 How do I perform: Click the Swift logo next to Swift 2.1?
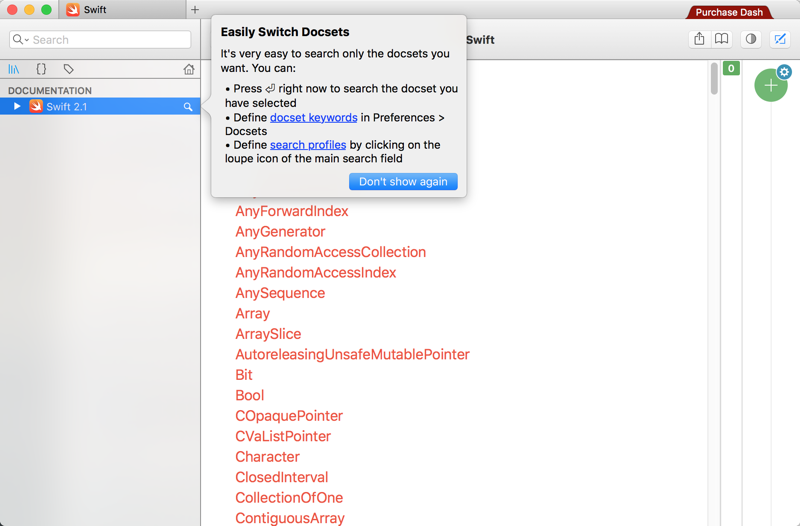coord(36,106)
